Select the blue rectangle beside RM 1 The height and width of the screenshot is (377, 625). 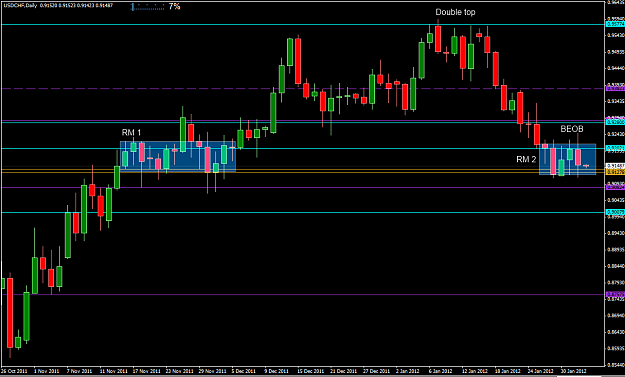click(178, 157)
